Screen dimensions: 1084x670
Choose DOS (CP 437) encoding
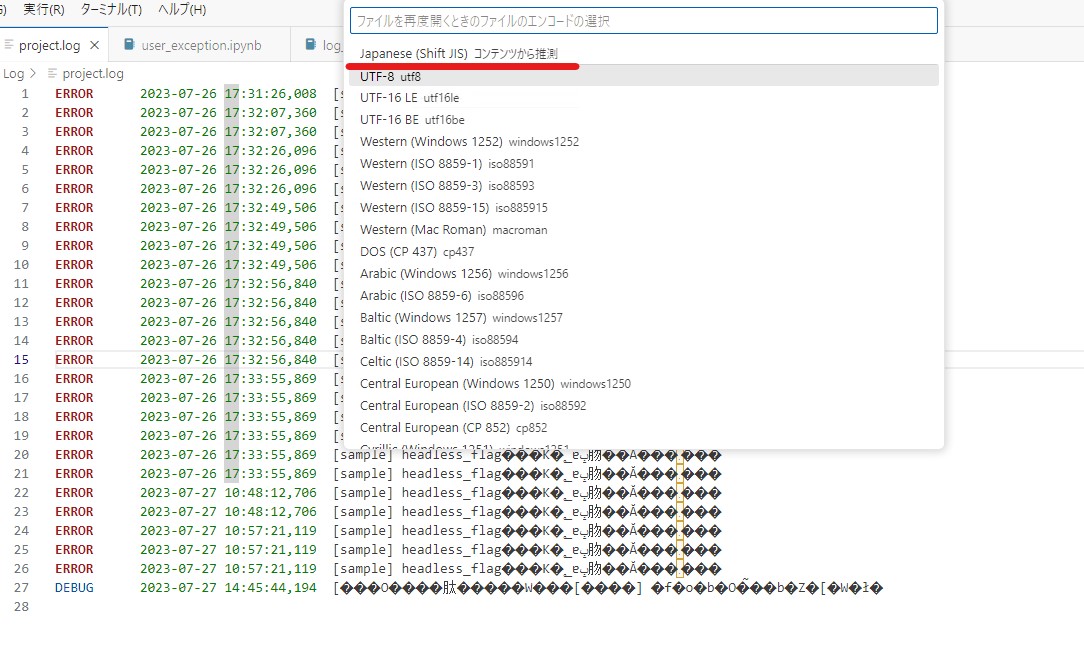pyautogui.click(x=417, y=252)
